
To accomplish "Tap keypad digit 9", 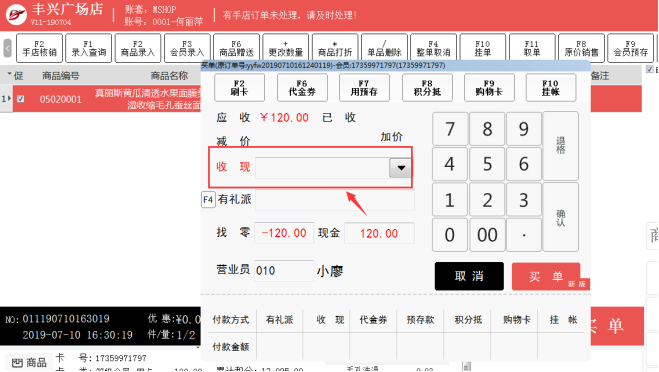I will [x=524, y=129].
